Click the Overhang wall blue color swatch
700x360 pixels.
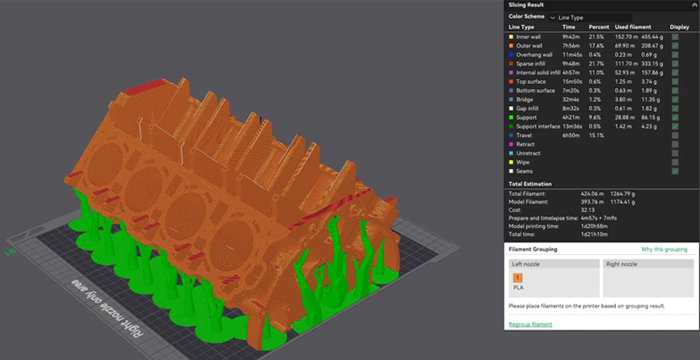(511, 55)
